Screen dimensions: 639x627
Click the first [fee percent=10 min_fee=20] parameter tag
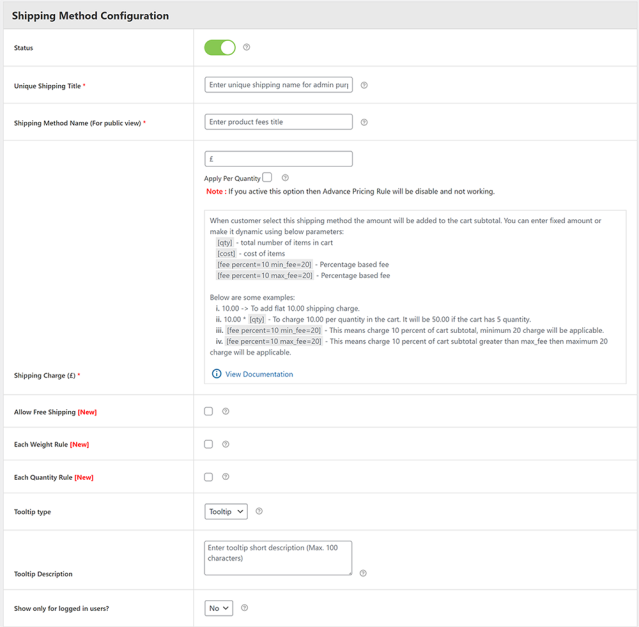[264, 264]
